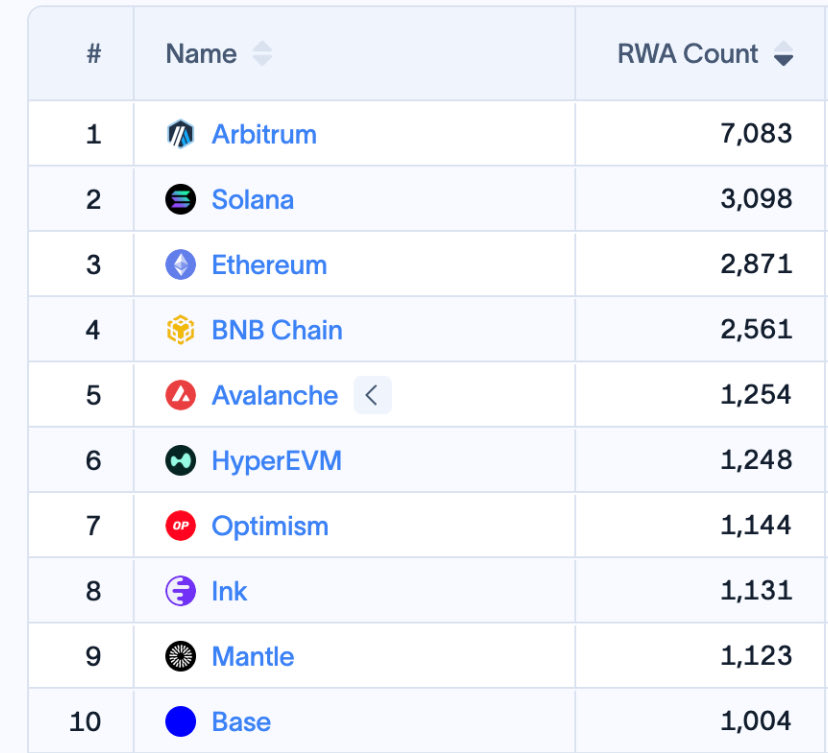Click rank number 10 in Base row
Screen dimensions: 828x753
point(85,721)
